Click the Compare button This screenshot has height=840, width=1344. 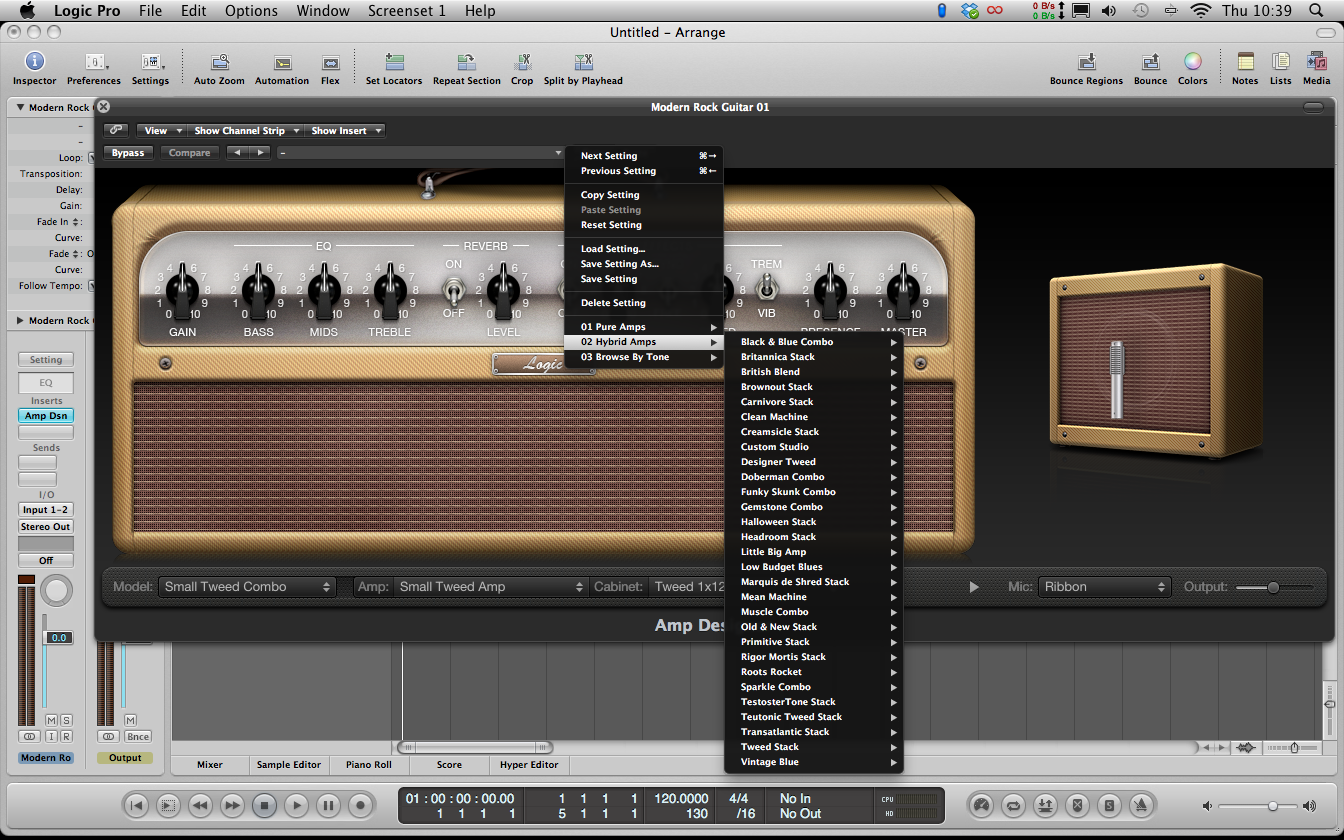coord(189,153)
